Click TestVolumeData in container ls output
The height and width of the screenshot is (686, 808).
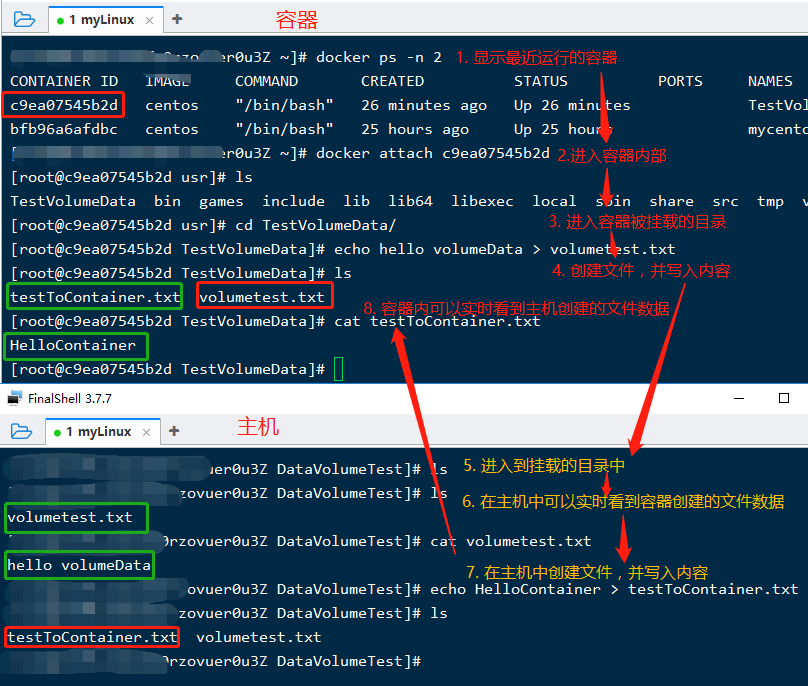73,201
